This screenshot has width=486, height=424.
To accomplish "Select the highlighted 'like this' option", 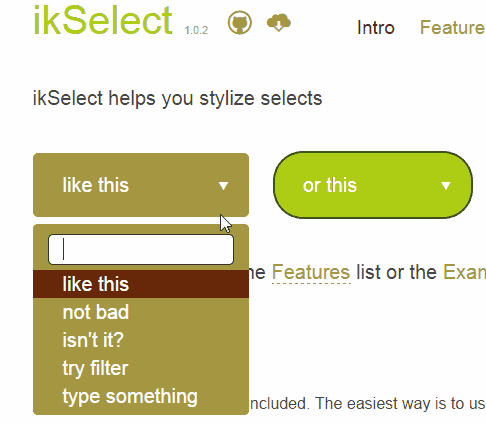I will click(x=141, y=284).
